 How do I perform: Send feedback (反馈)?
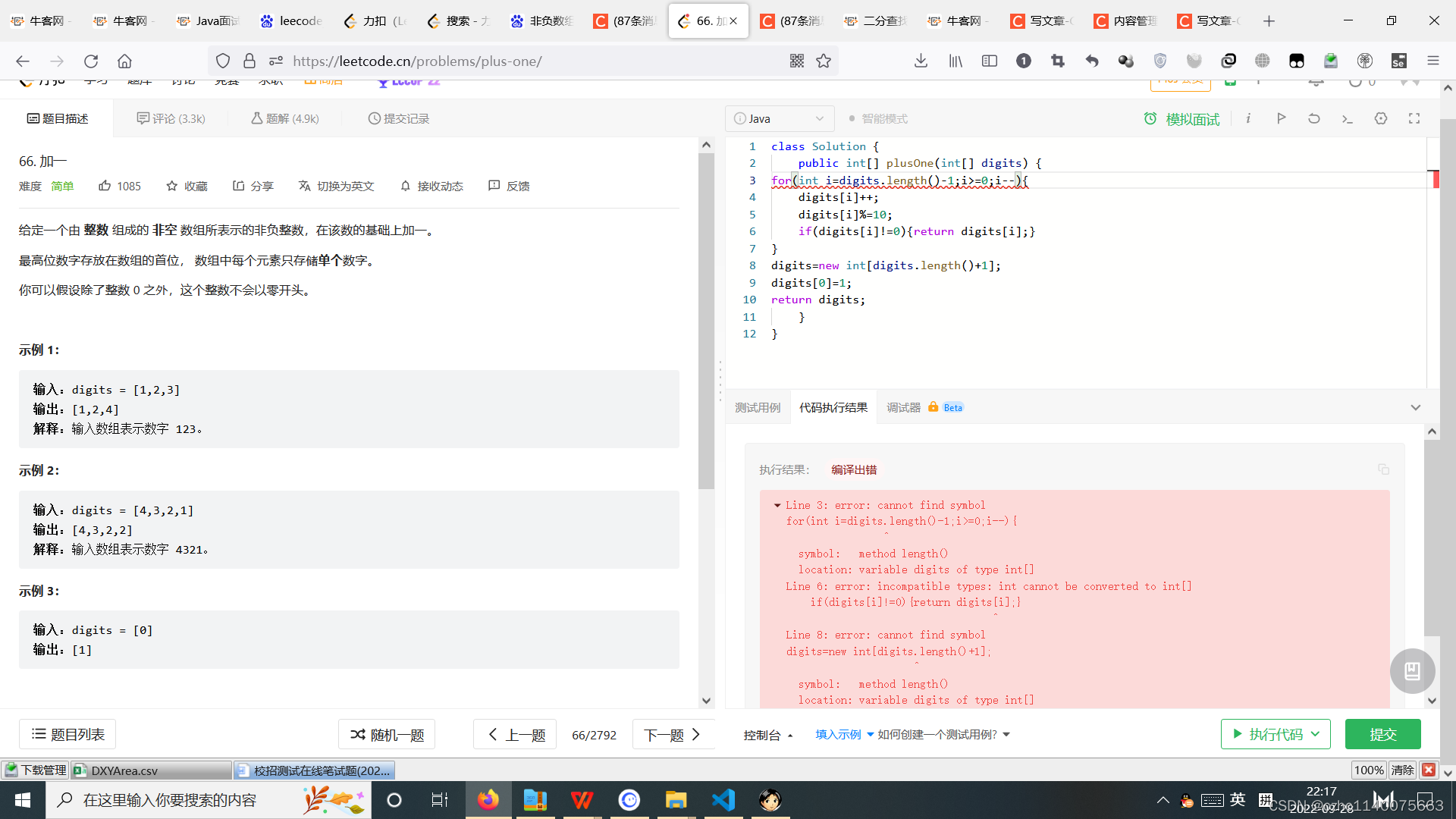(x=509, y=186)
